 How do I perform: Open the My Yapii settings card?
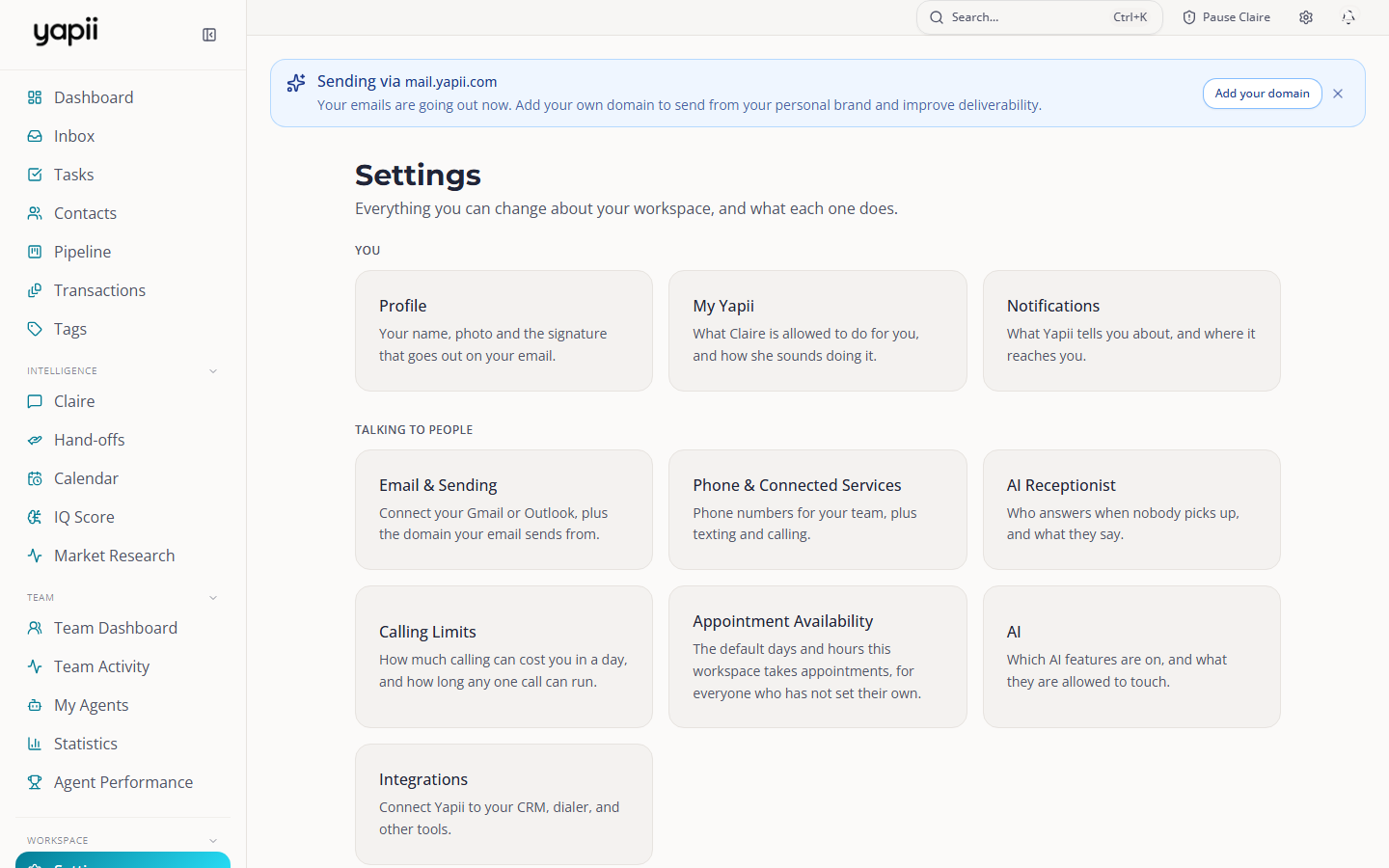[818, 331]
